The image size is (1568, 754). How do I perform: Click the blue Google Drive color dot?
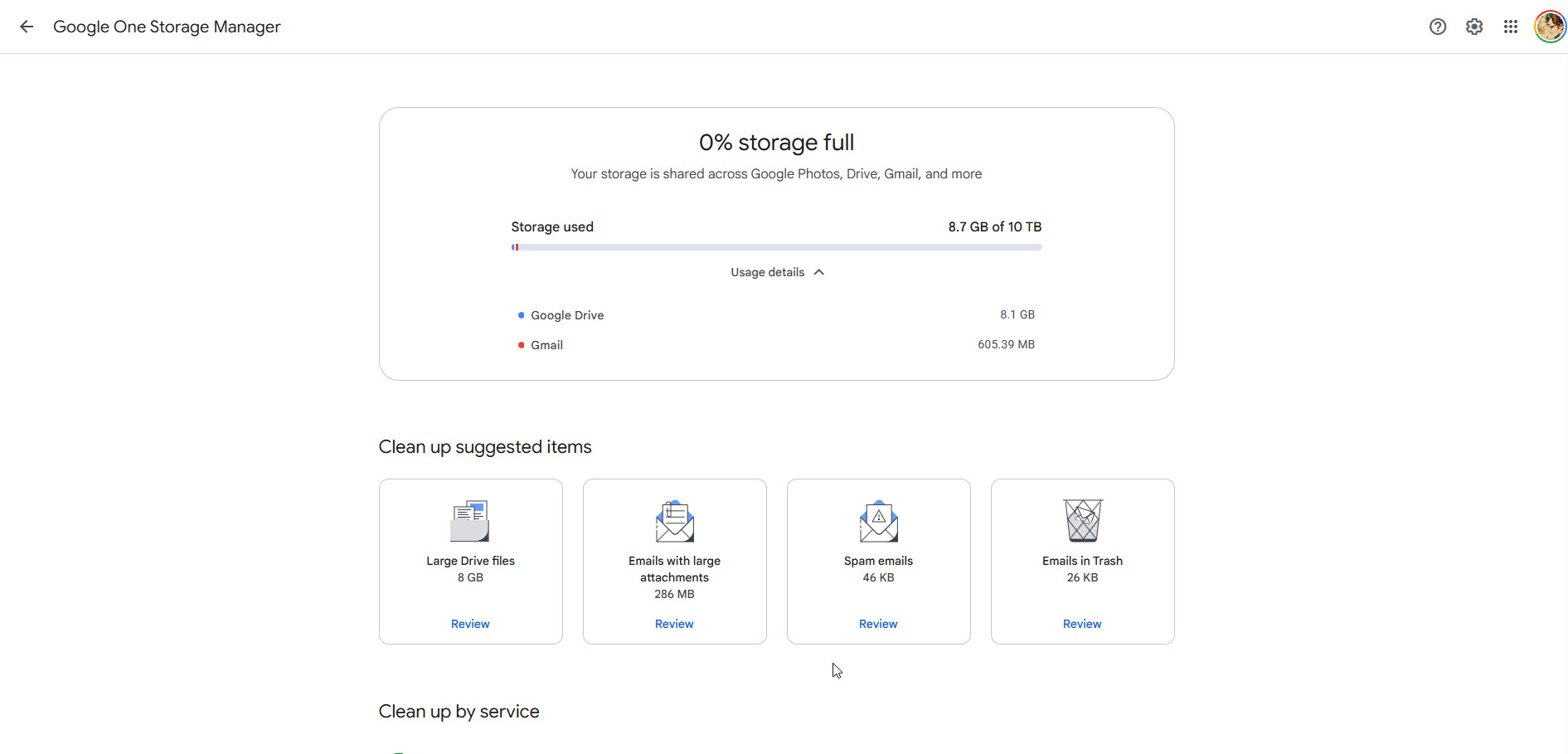coord(521,315)
